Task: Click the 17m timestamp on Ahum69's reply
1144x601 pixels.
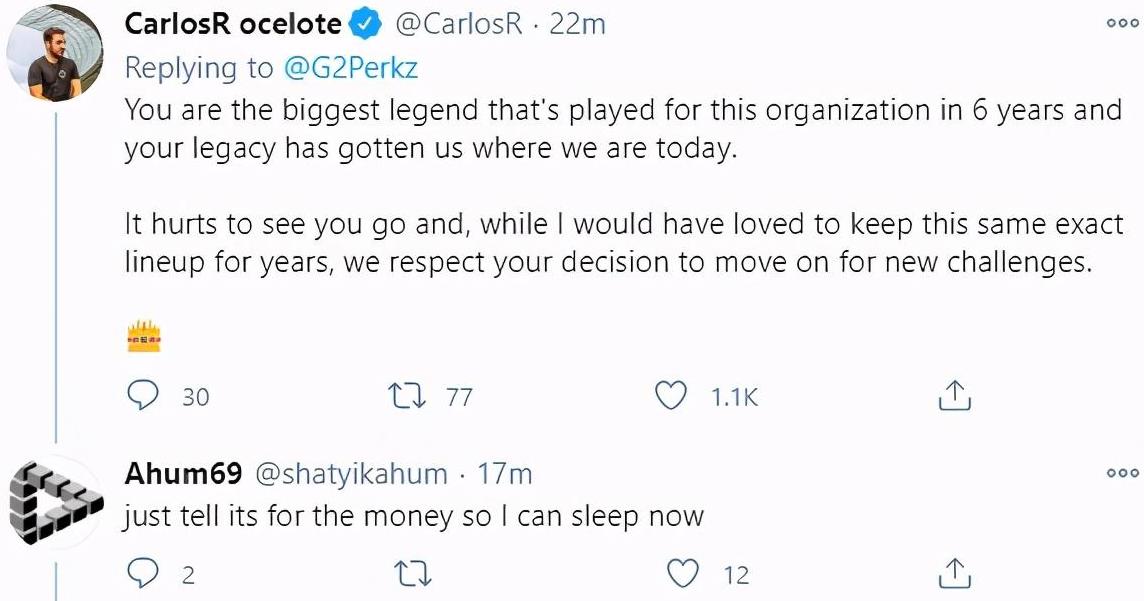Action: [x=505, y=473]
